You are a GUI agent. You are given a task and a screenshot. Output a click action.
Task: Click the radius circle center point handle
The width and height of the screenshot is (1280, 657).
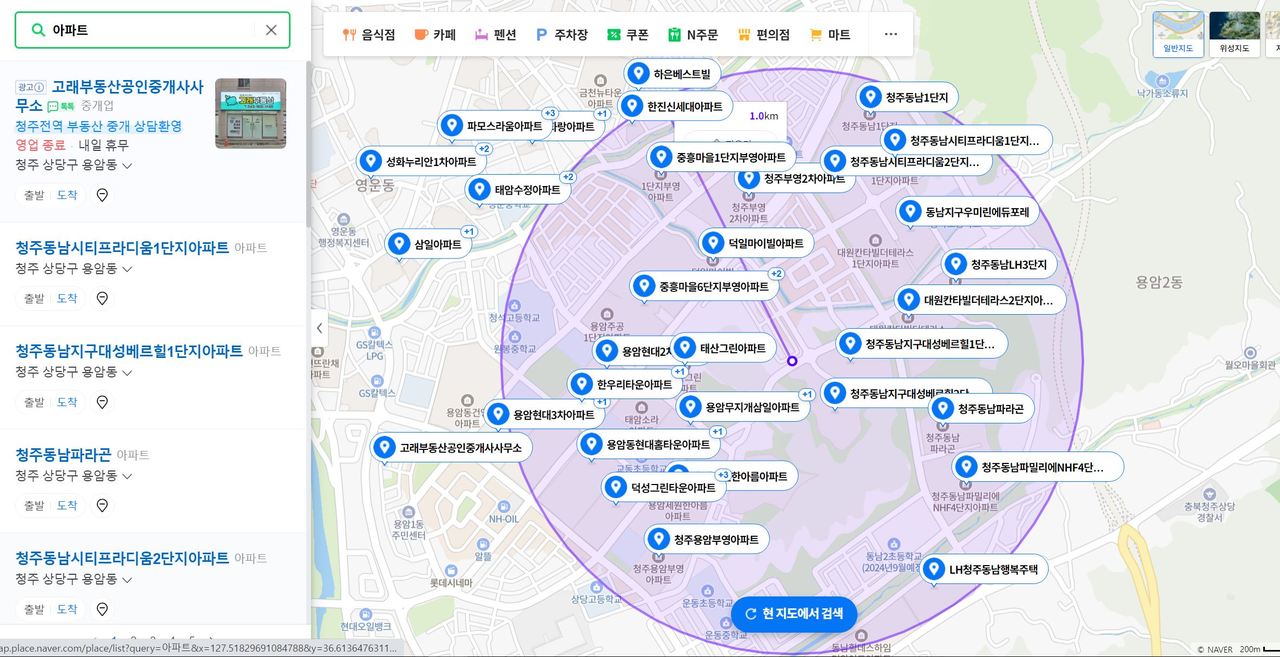792,361
